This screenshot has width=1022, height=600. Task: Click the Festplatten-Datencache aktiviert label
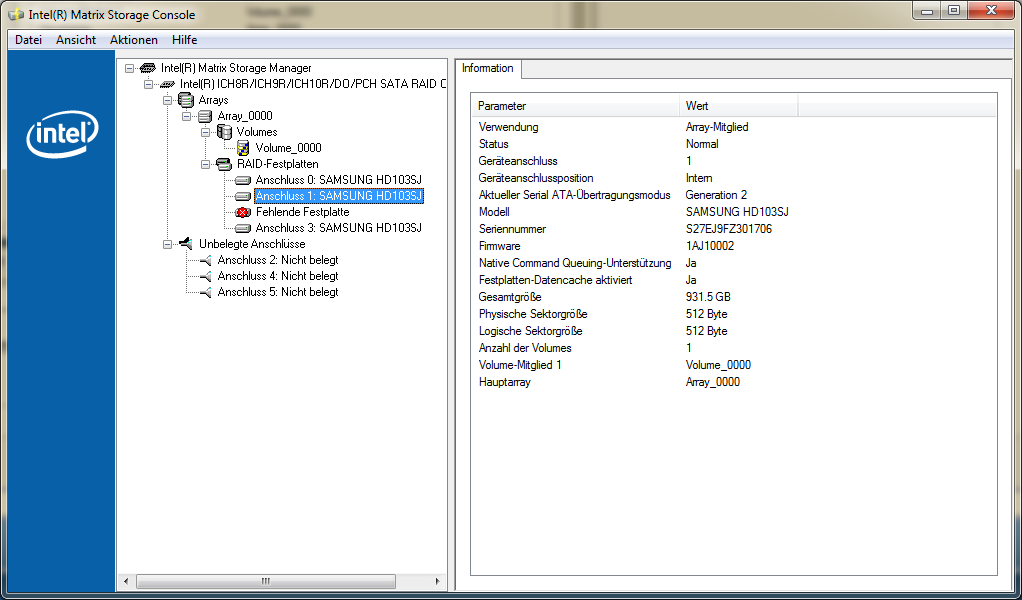pos(555,280)
